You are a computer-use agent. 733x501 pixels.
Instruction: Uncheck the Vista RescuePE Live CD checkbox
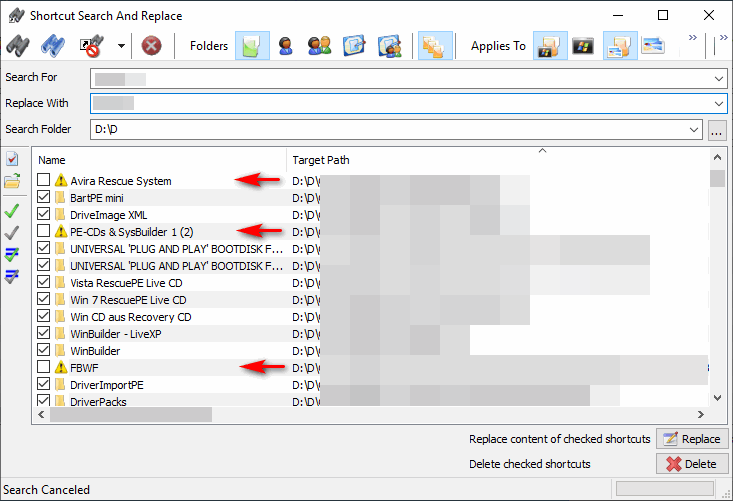pyautogui.click(x=43, y=281)
